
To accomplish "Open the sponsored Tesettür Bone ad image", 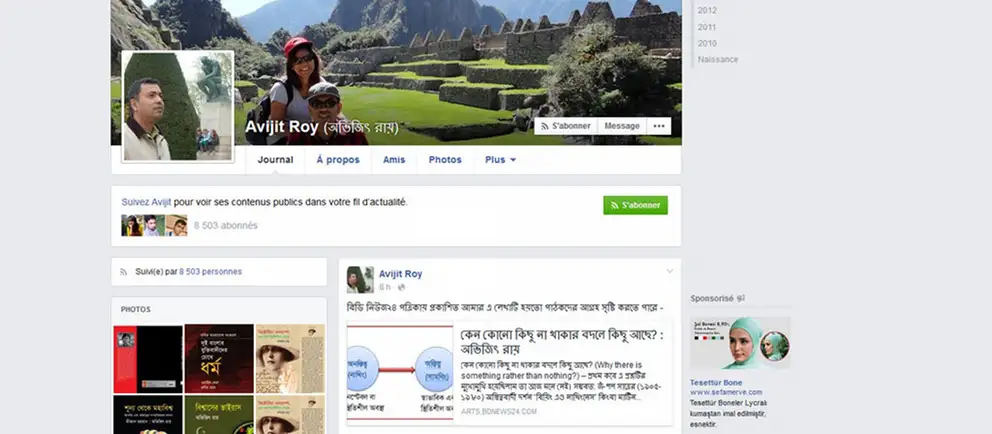I will click(740, 344).
